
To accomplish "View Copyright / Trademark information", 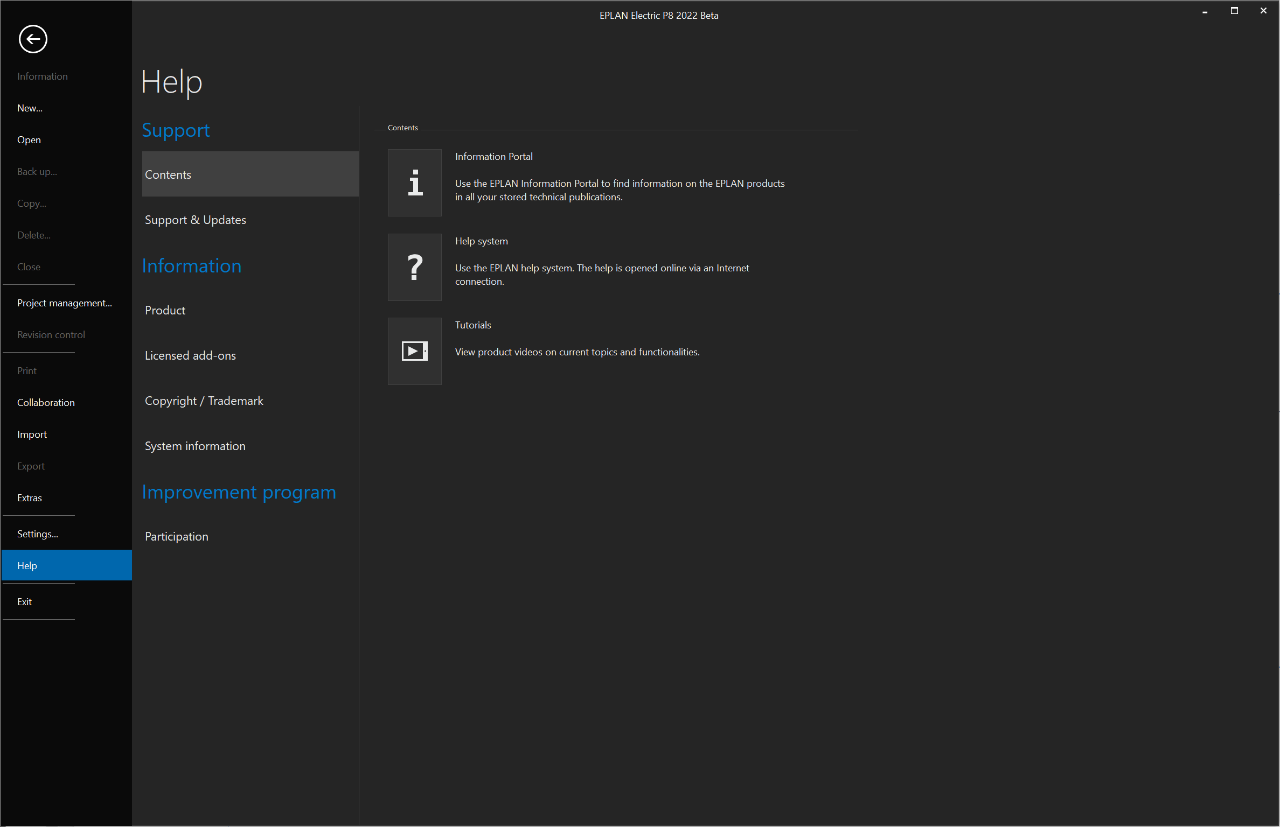I will pyautogui.click(x=205, y=401).
